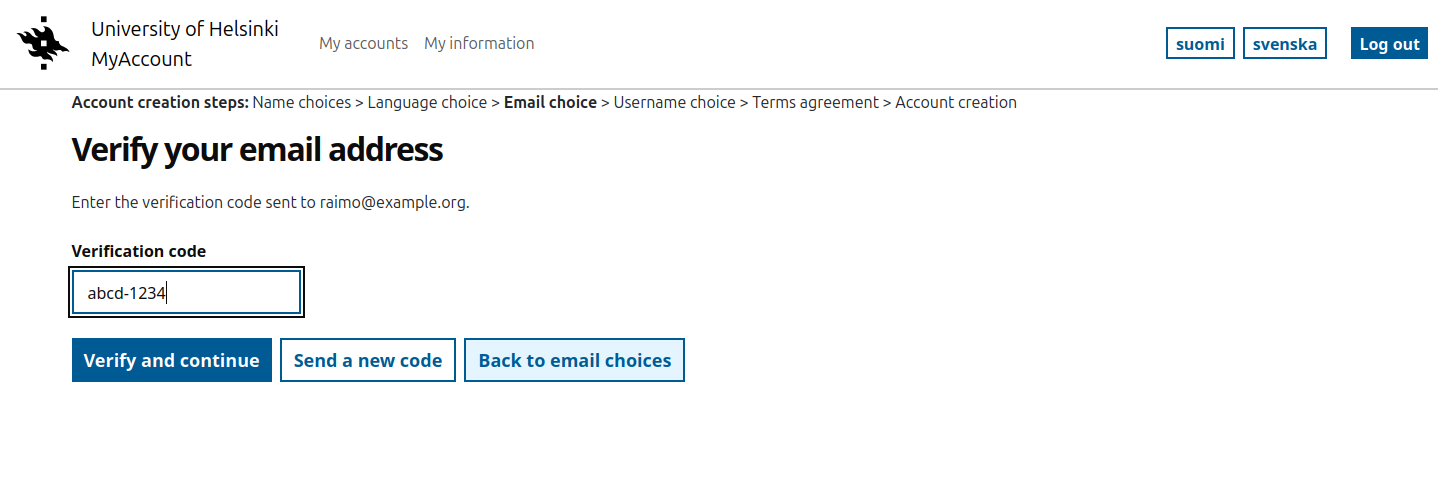Select the Terms agreement step in breadcrumb
1438x500 pixels.
[815, 102]
